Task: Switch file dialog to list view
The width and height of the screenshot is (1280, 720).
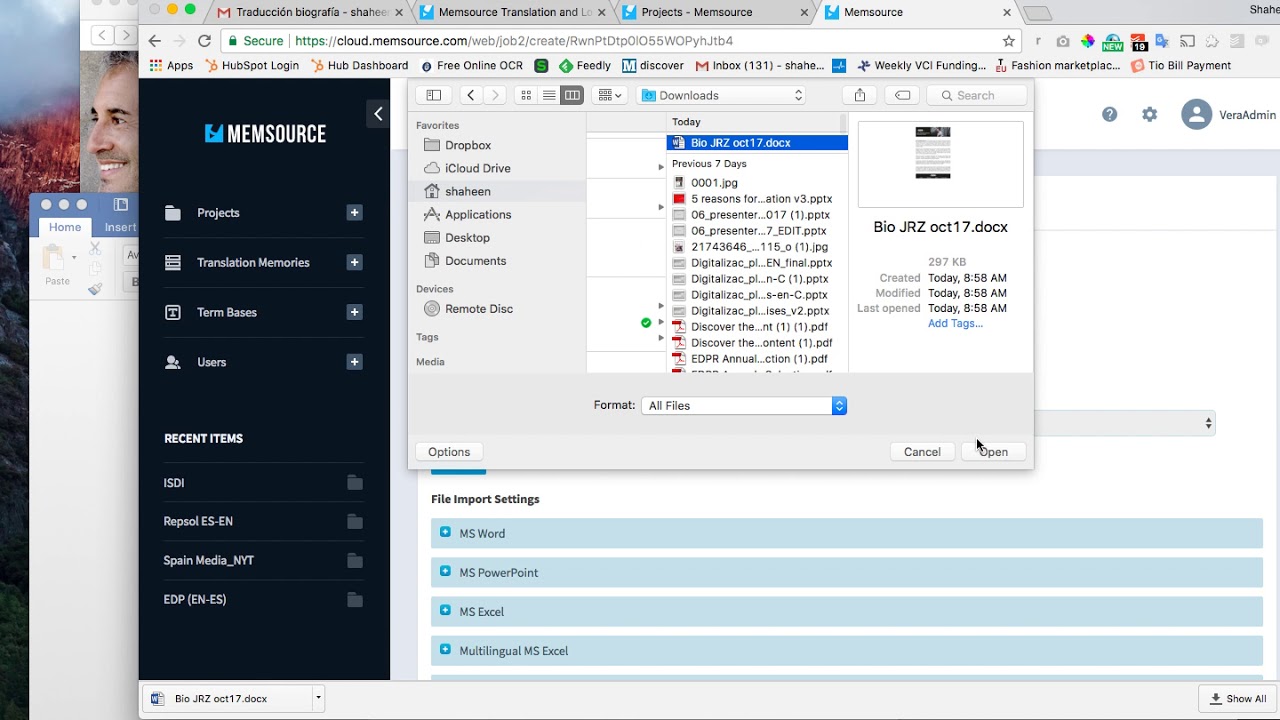Action: tap(549, 95)
